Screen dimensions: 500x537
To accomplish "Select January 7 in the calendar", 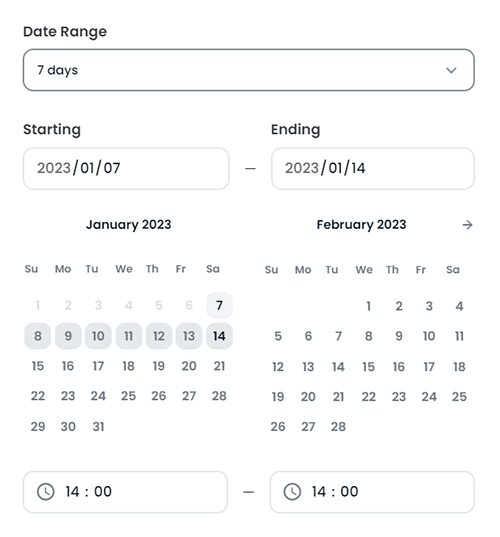I will 220,305.
